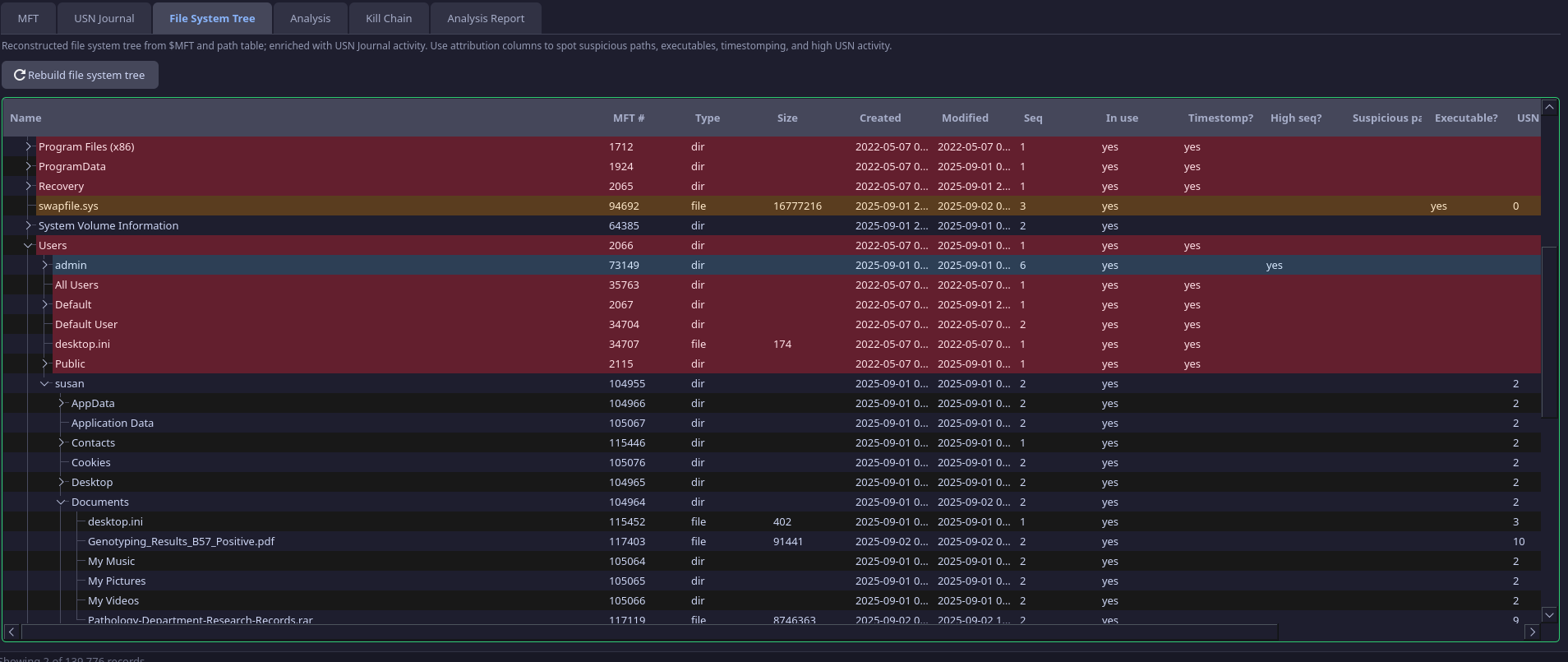Sort by the Timestomp? column header

coord(1220,118)
